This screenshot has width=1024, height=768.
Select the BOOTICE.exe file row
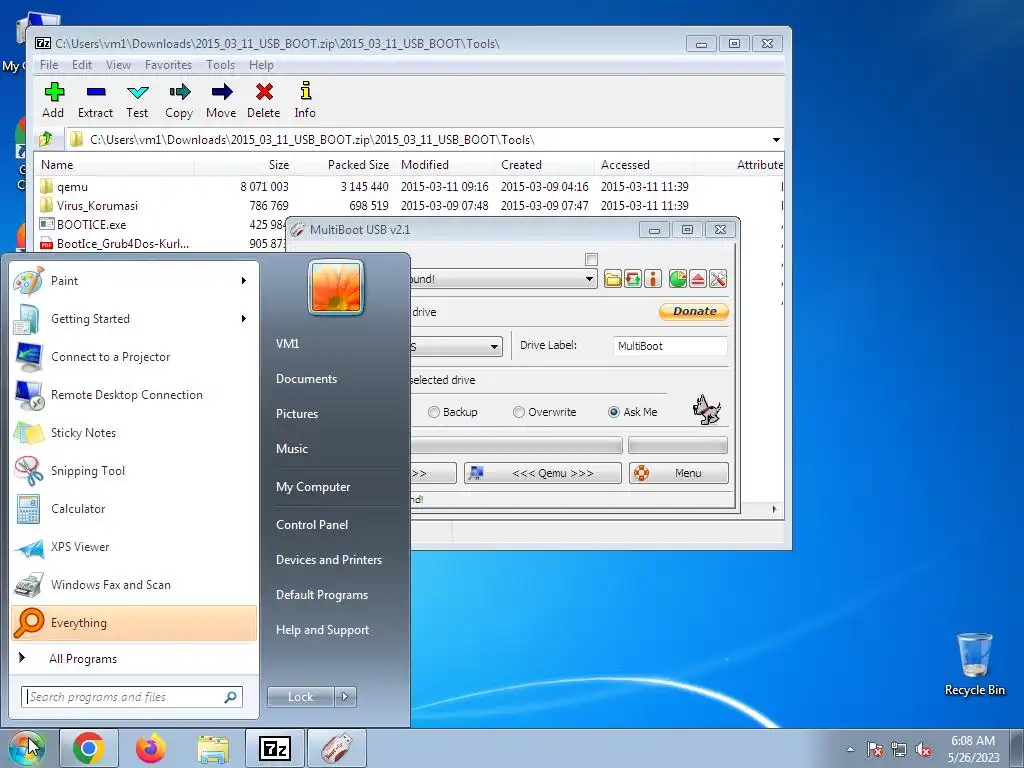pos(161,225)
